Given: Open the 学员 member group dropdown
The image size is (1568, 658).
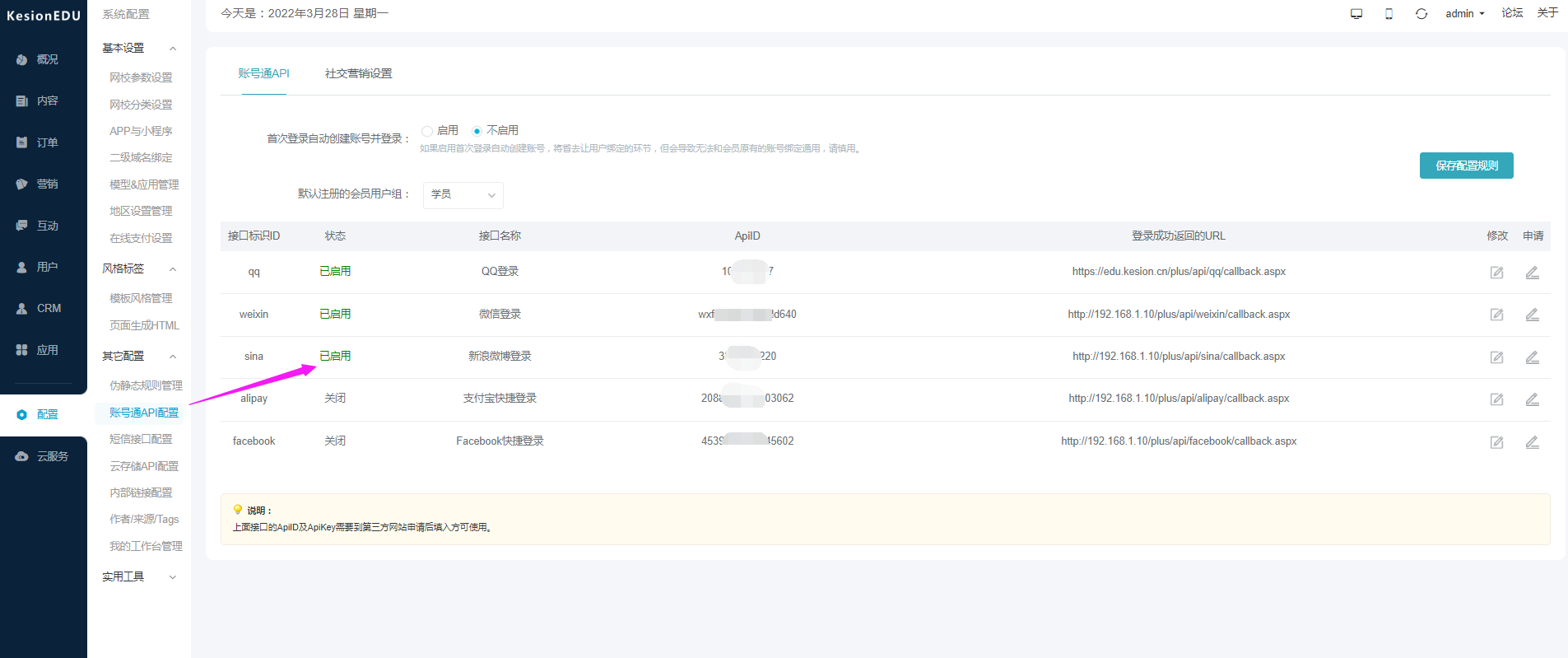Looking at the screenshot, I should 463,195.
